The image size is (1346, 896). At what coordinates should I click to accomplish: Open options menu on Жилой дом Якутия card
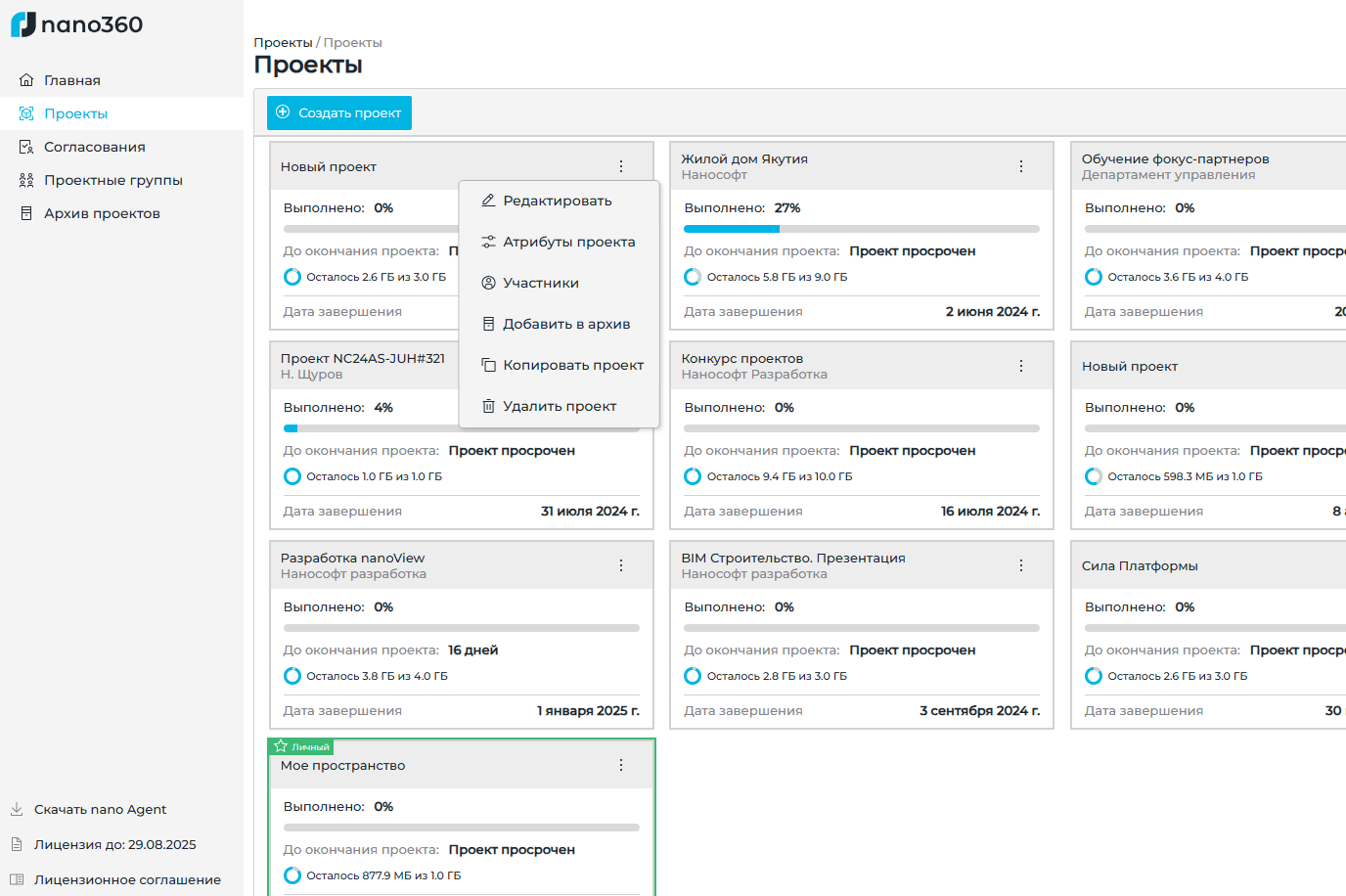1020,165
